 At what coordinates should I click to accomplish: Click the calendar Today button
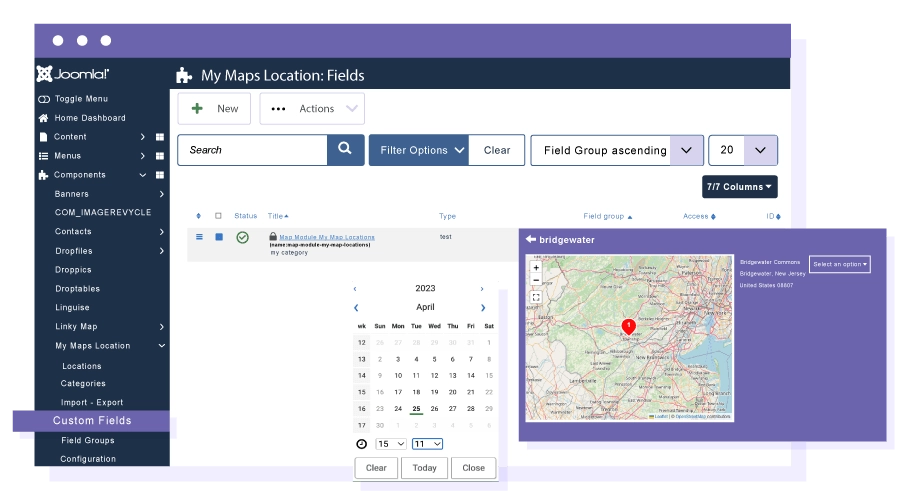point(424,468)
